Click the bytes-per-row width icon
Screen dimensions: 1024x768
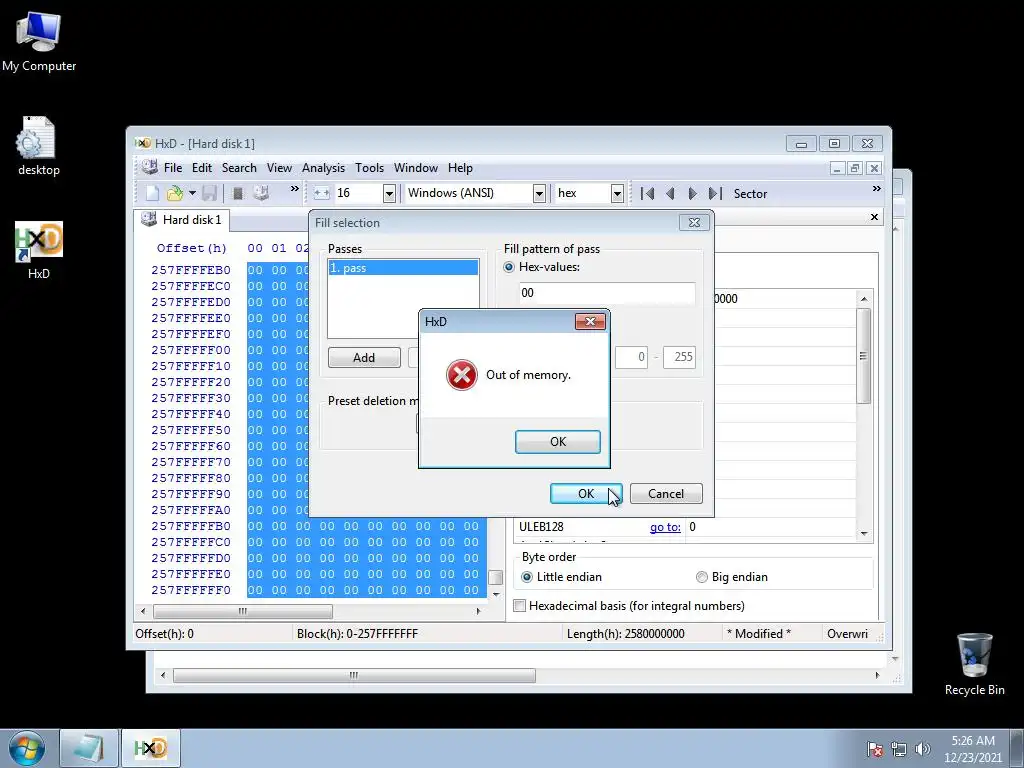321,193
